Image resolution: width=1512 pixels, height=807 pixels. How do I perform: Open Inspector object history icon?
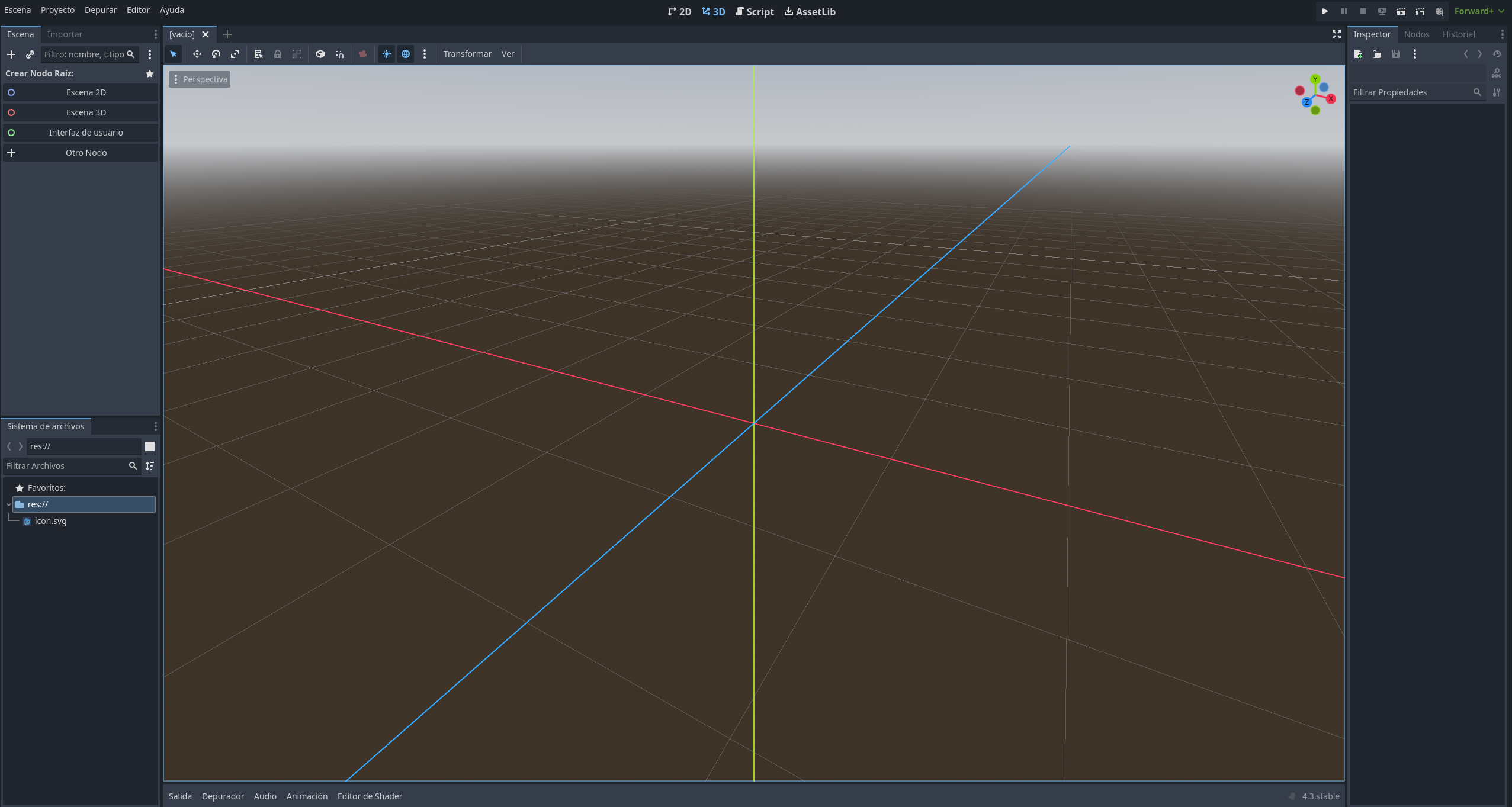(x=1497, y=54)
